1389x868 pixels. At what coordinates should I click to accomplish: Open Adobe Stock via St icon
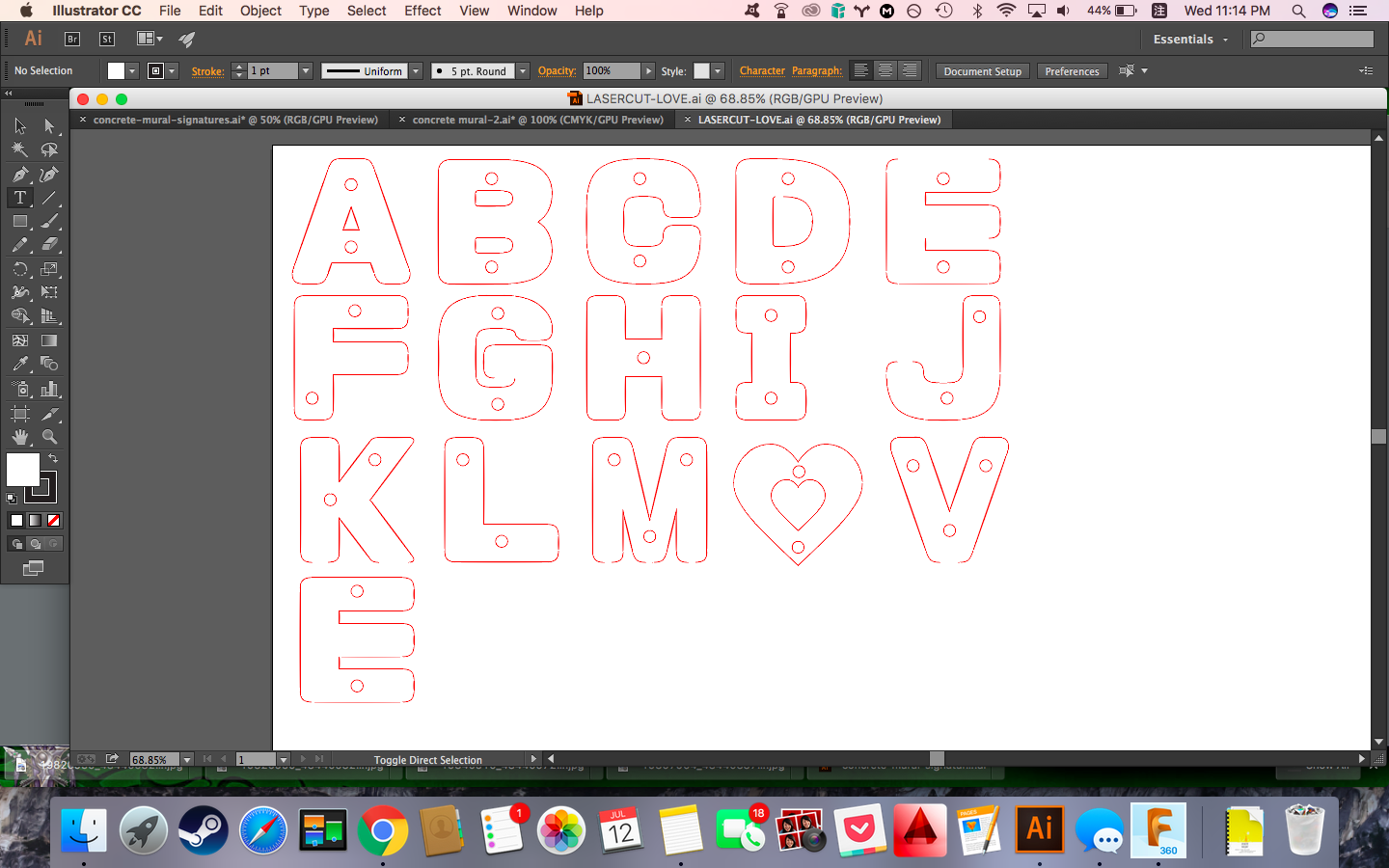[x=107, y=40]
